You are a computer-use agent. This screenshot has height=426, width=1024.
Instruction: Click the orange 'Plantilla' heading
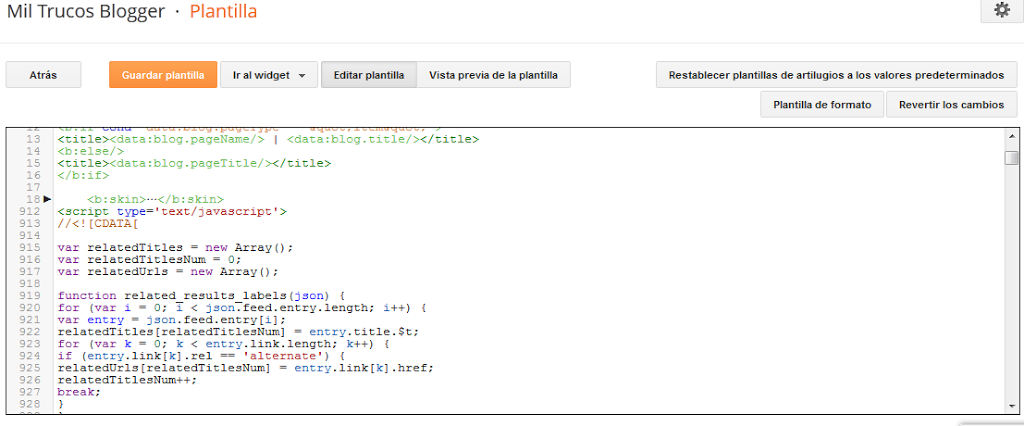click(x=223, y=12)
